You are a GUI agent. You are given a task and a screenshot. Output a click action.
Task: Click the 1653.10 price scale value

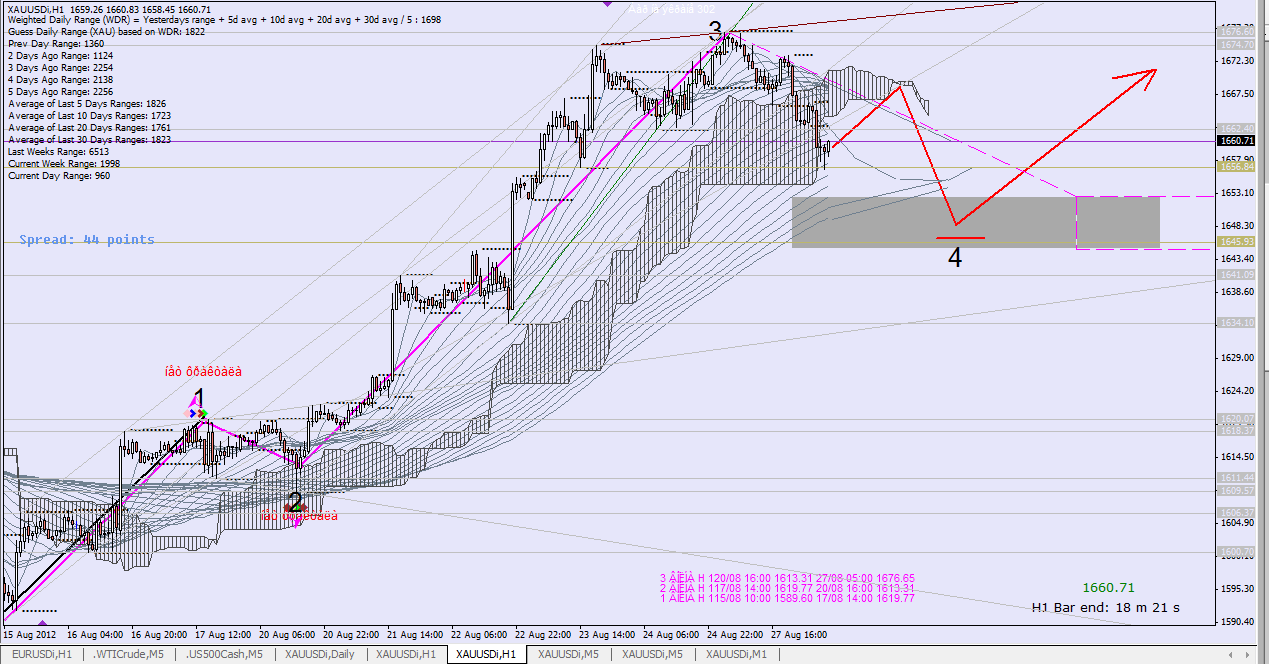[1238, 193]
